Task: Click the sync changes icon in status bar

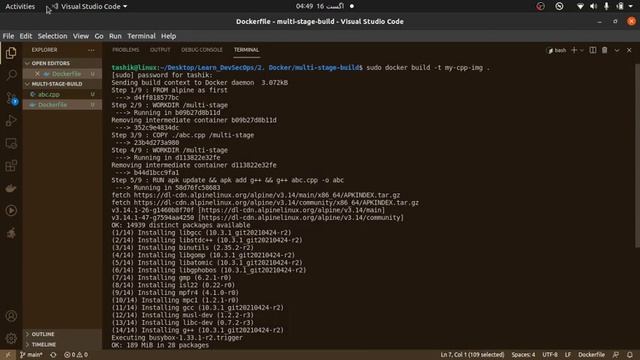Action: (x=53, y=355)
